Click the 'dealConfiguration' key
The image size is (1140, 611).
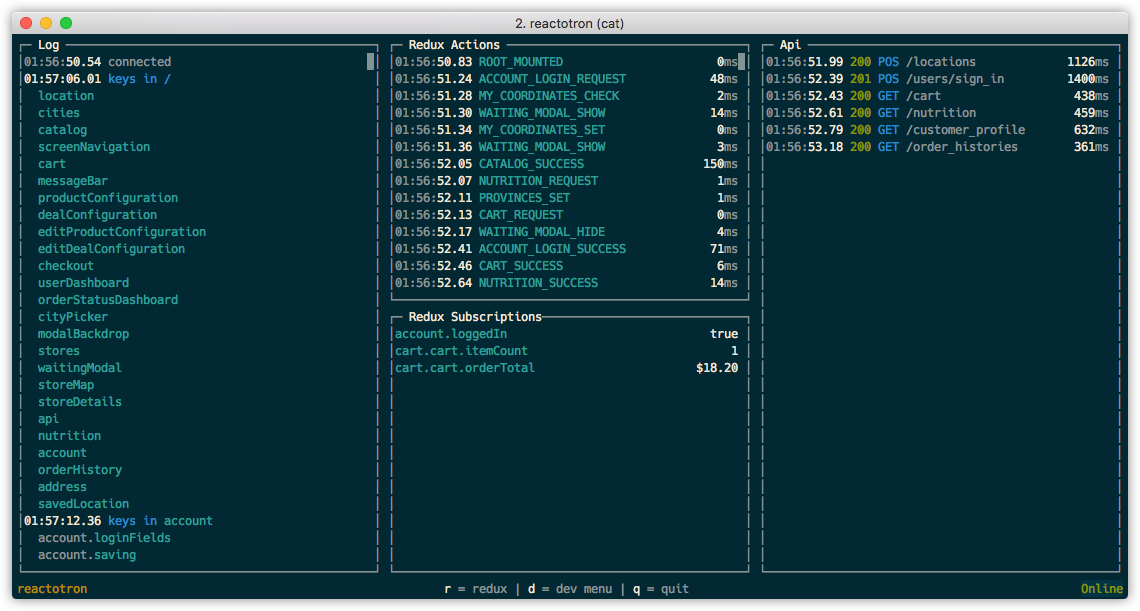tap(97, 215)
